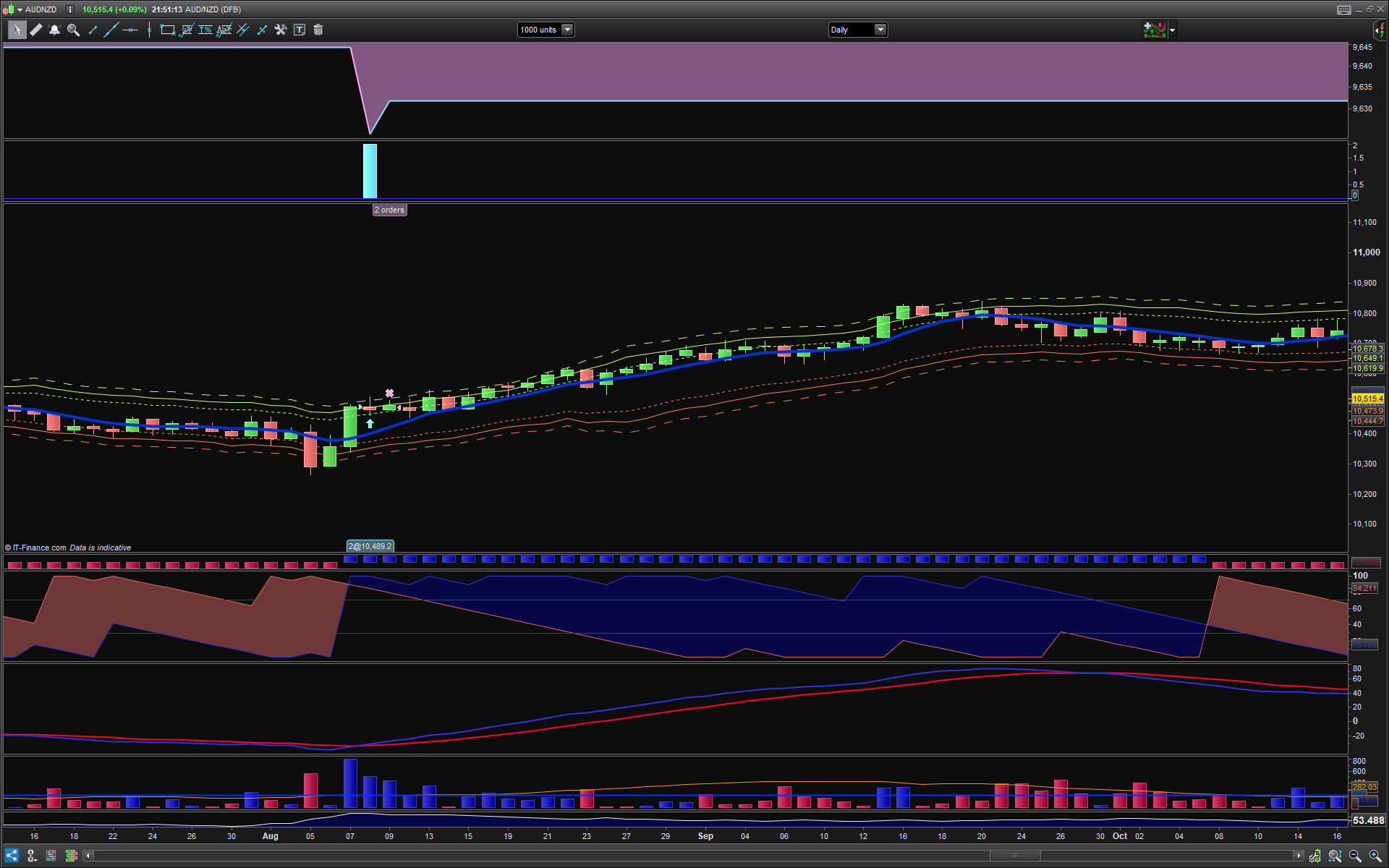Viewport: 1389px width, 868px height.
Task: Click the horizontal scrollbar left arrow
Action: (x=88, y=856)
